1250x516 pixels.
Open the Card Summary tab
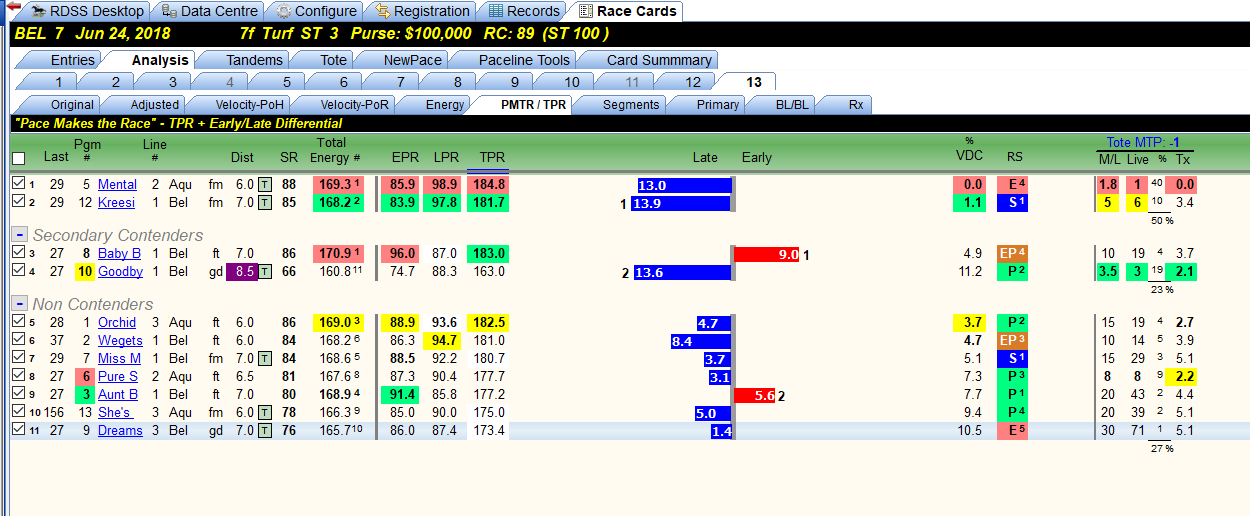coord(659,60)
